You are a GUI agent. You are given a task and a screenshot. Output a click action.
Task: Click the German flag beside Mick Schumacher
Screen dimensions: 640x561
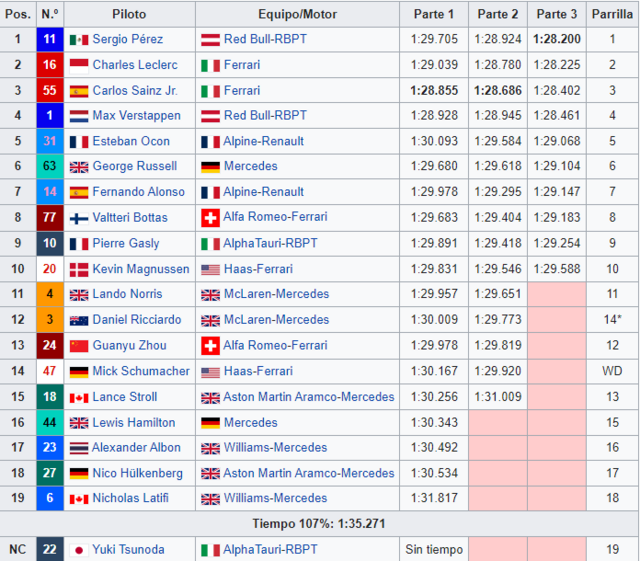[79, 372]
